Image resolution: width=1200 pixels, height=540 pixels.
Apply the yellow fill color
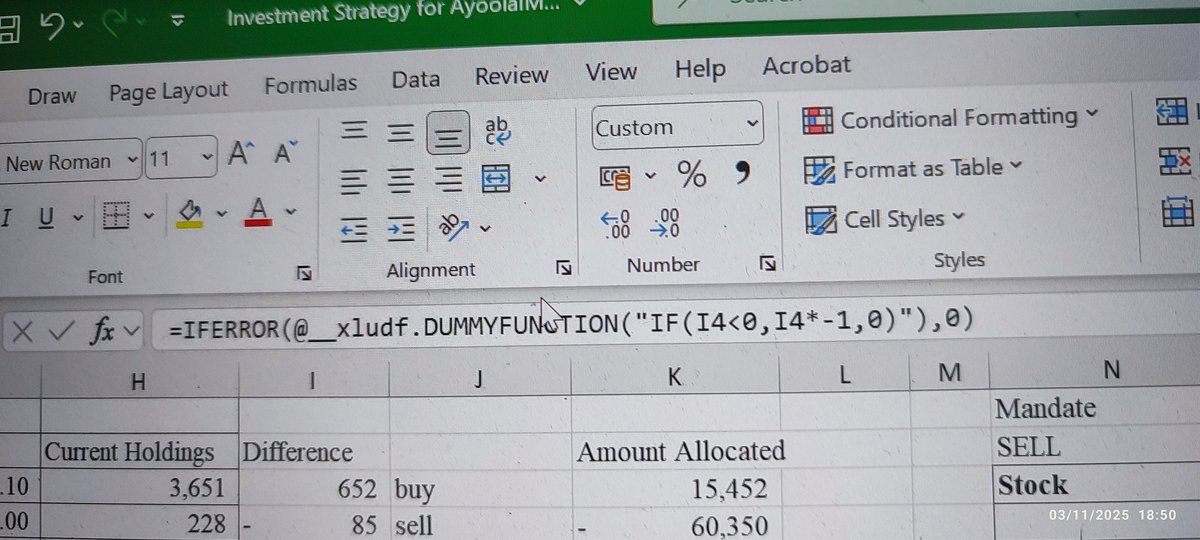click(x=189, y=212)
